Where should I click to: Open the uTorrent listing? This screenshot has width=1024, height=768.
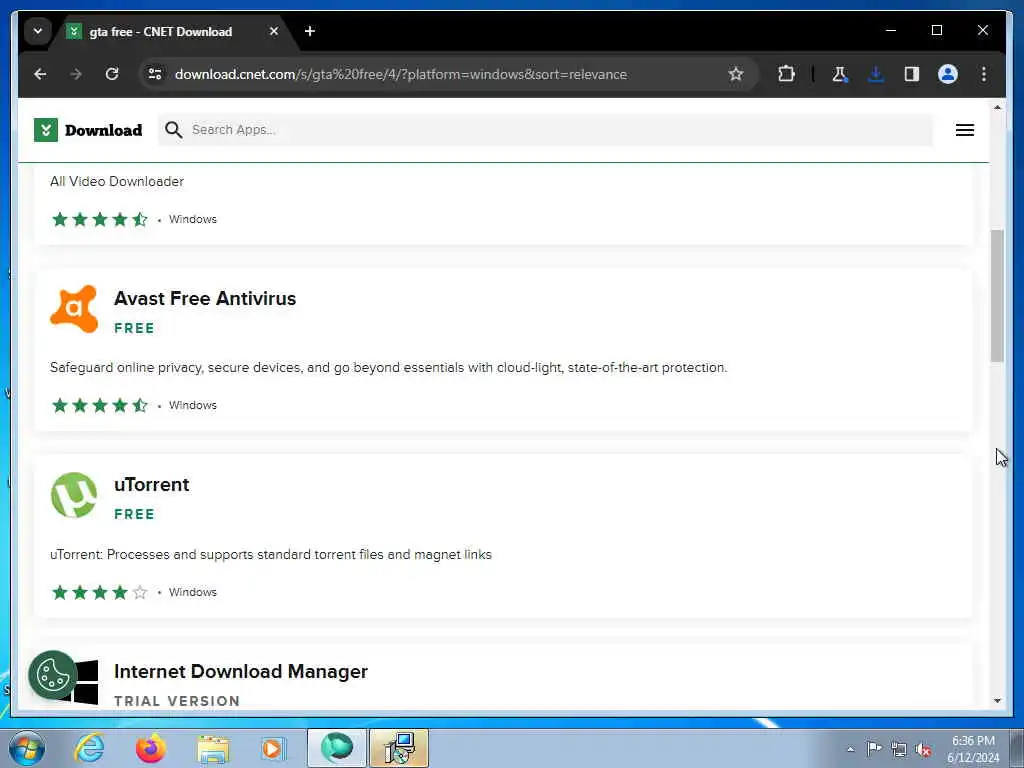pos(152,485)
